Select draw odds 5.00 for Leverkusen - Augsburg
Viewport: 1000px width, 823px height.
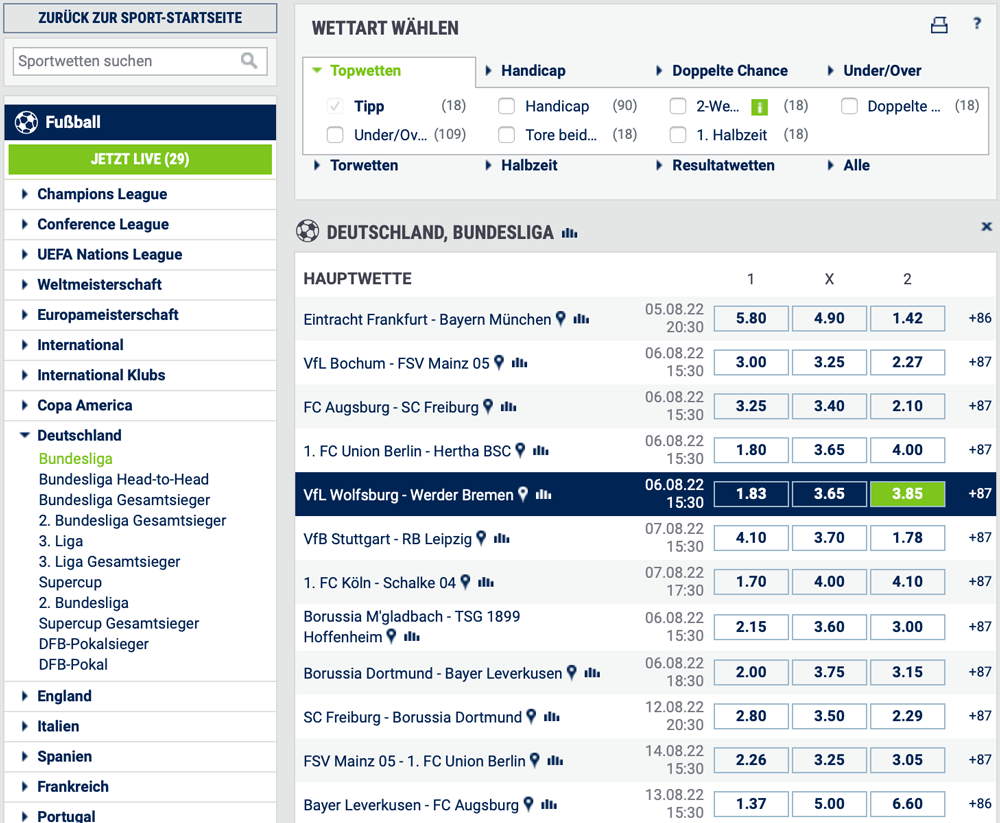[x=829, y=804]
